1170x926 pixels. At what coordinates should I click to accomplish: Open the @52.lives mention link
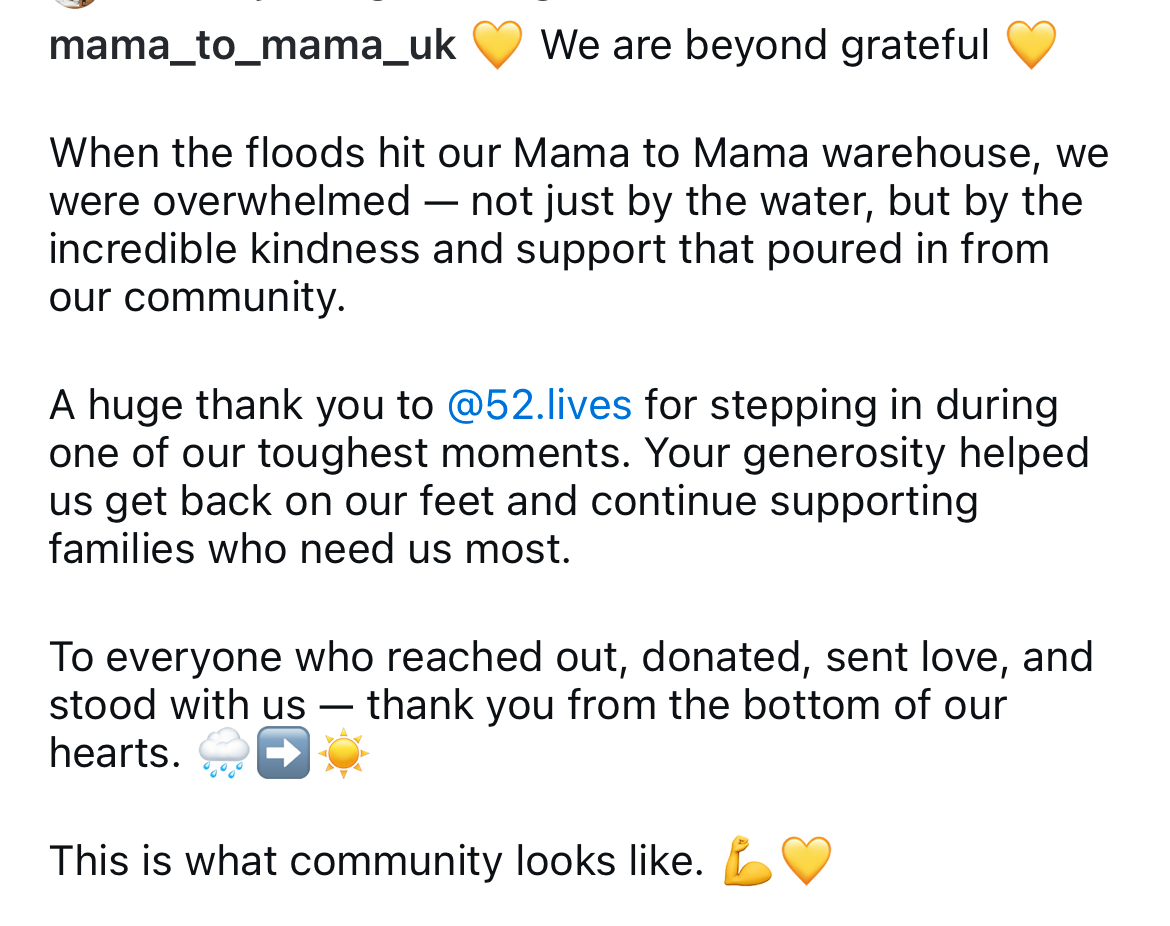tap(539, 406)
